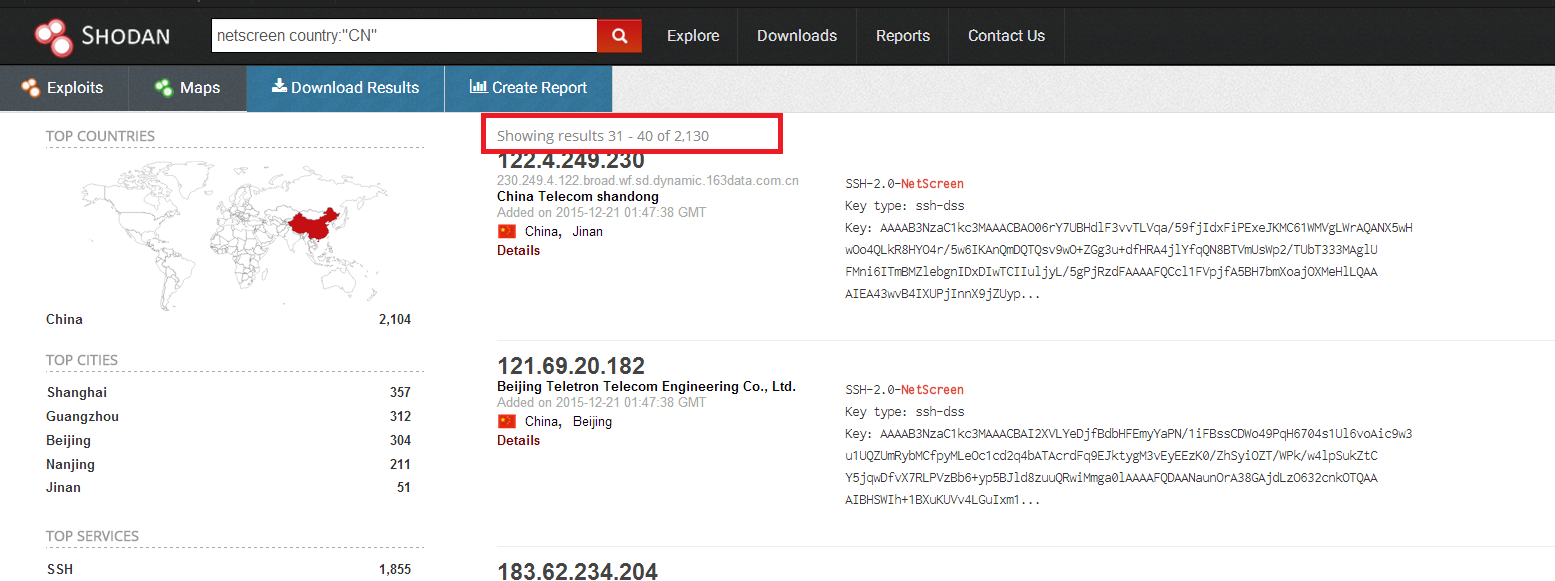Open the Downloads menu item
The width and height of the screenshot is (1555, 581).
pyautogui.click(x=796, y=36)
